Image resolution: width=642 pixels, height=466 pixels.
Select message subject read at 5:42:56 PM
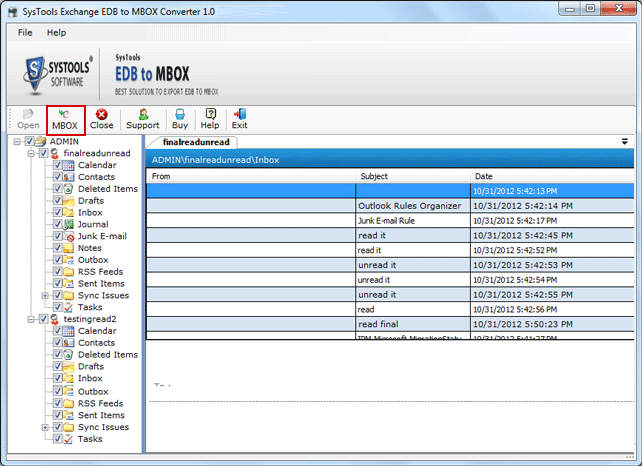[390, 310]
